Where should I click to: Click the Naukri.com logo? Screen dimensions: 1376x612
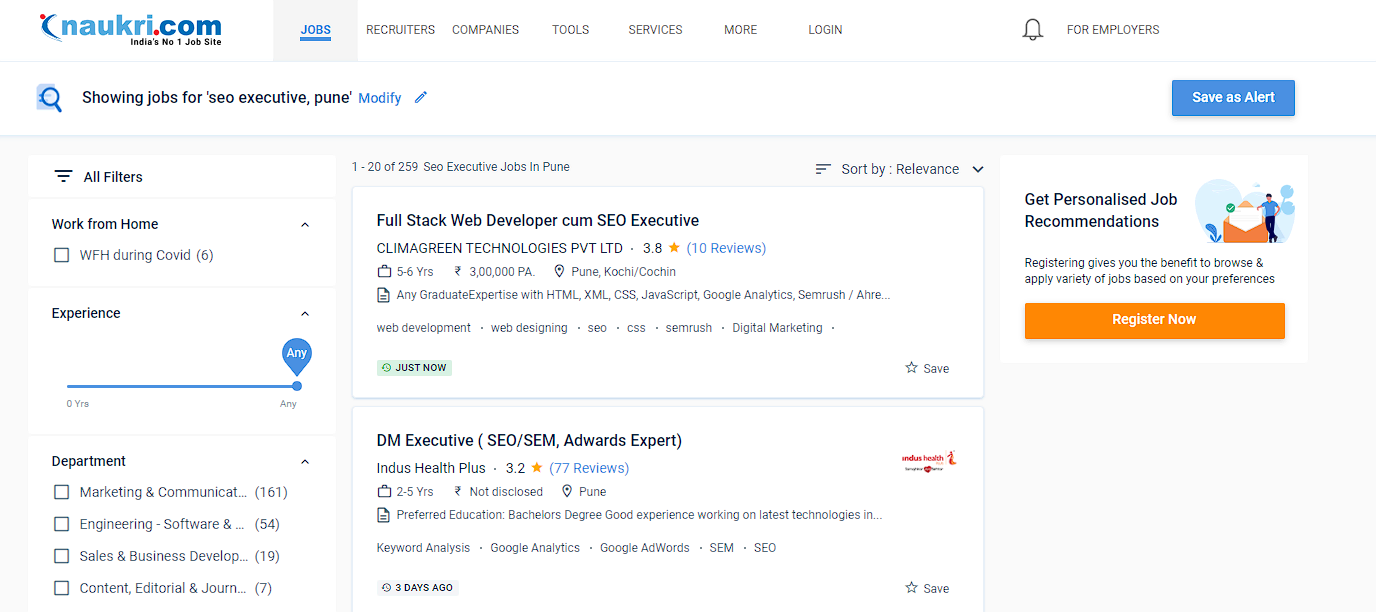(x=131, y=30)
